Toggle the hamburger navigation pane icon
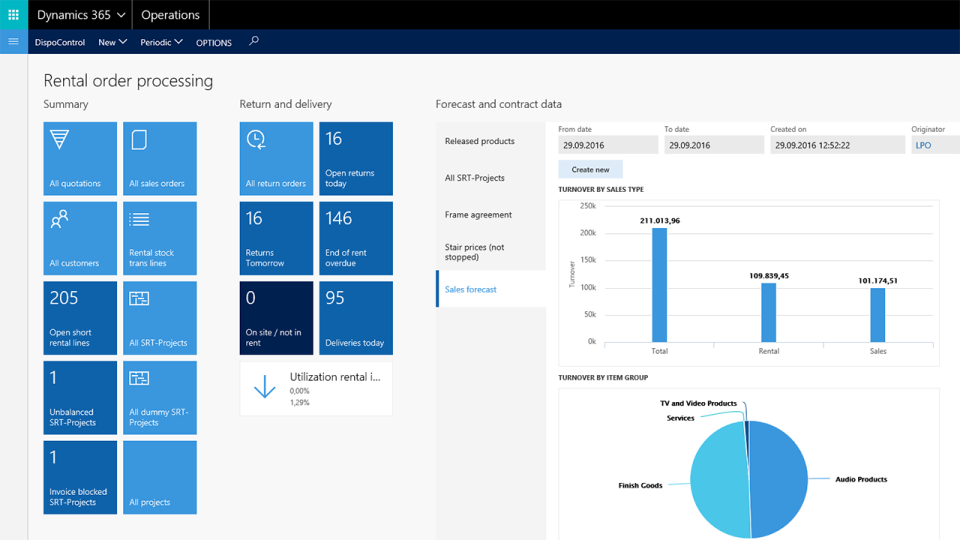This screenshot has height=540, width=960. pos(13,42)
